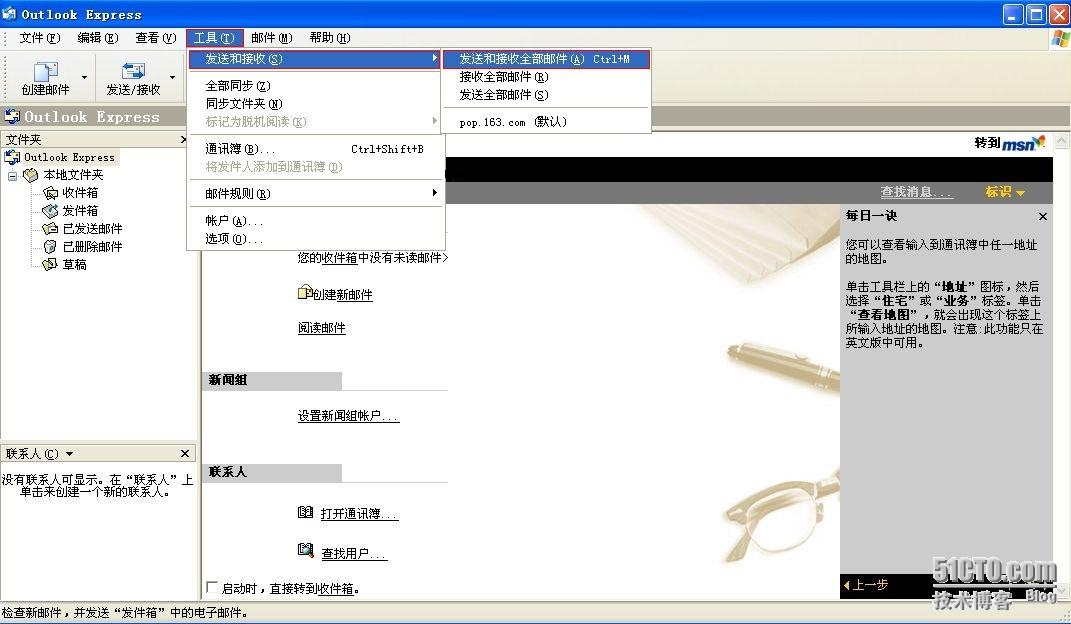This screenshot has height=624, width=1071.
Task: Select the 已删除邮件 tree item label
Action: tap(92, 246)
